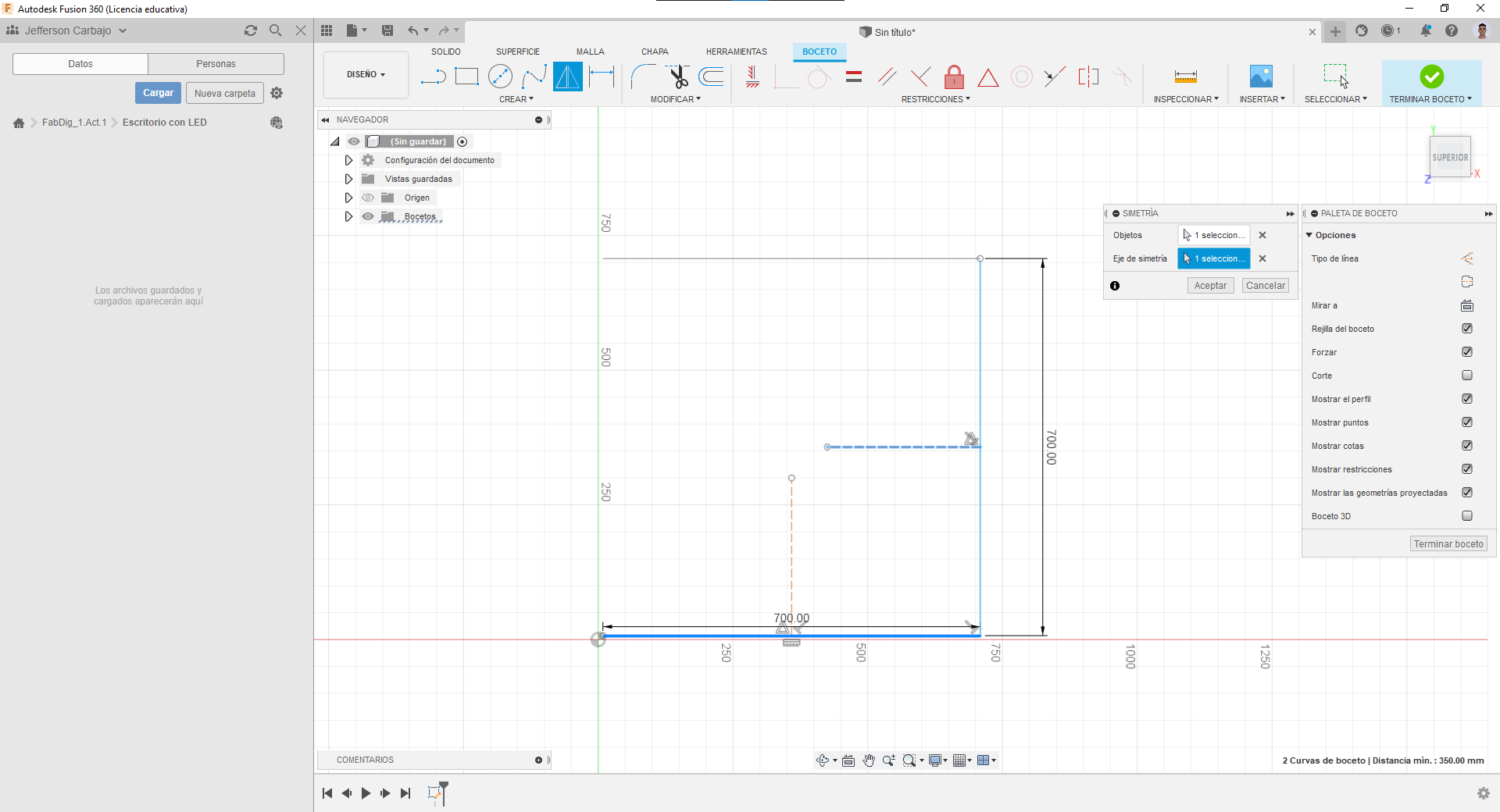
Task: Open FabDig_1.Act.1 breadcrumb link
Action: (x=74, y=123)
